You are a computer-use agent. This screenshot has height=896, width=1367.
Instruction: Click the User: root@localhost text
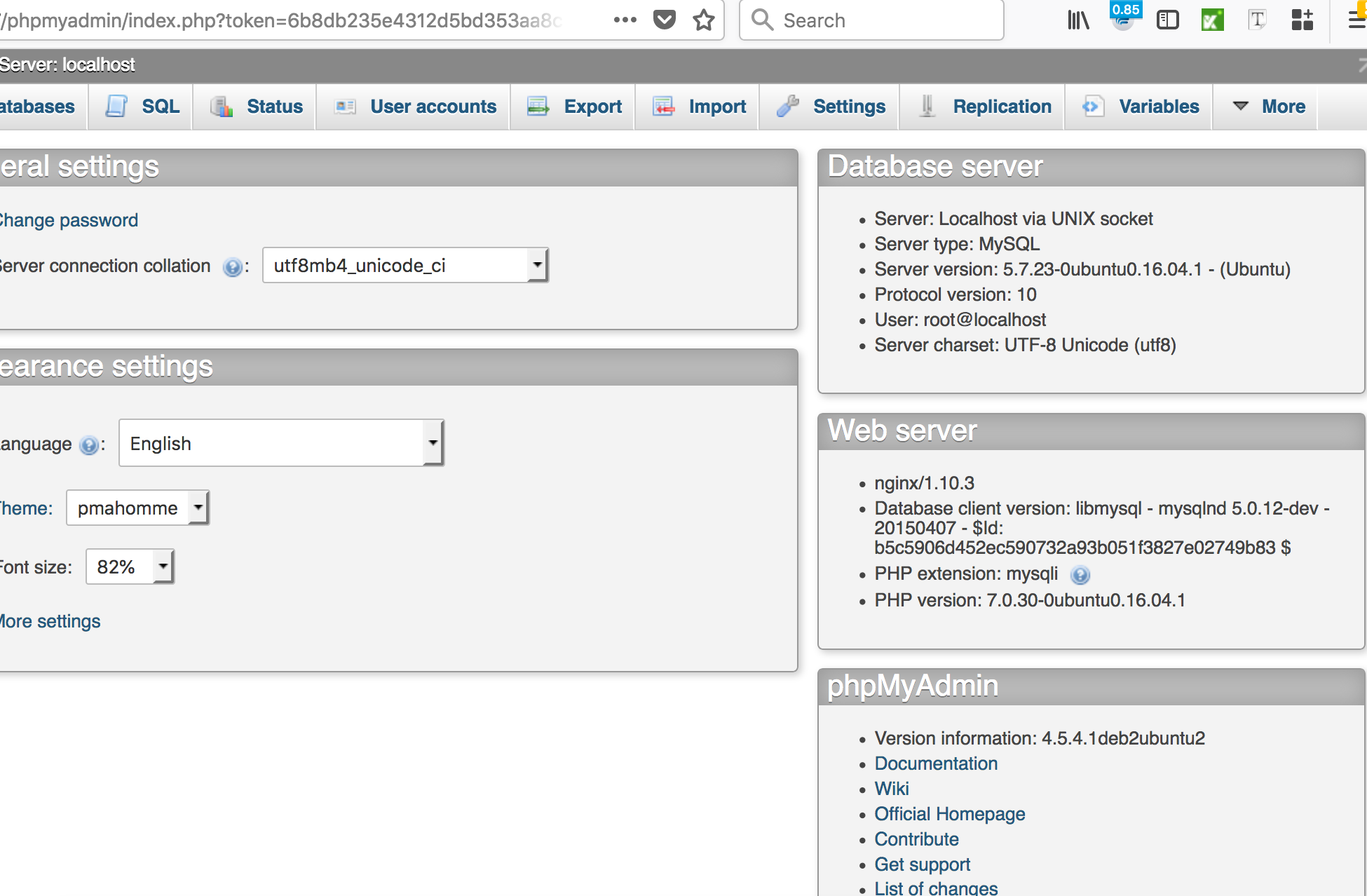pos(960,320)
